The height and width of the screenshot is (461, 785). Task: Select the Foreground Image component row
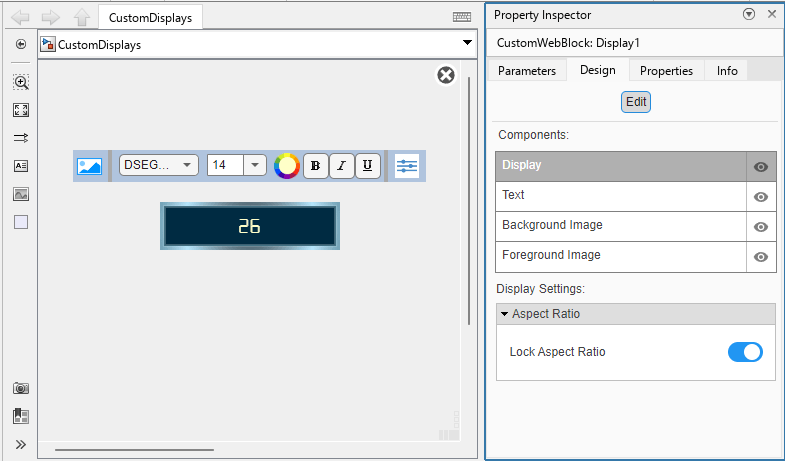click(x=621, y=257)
